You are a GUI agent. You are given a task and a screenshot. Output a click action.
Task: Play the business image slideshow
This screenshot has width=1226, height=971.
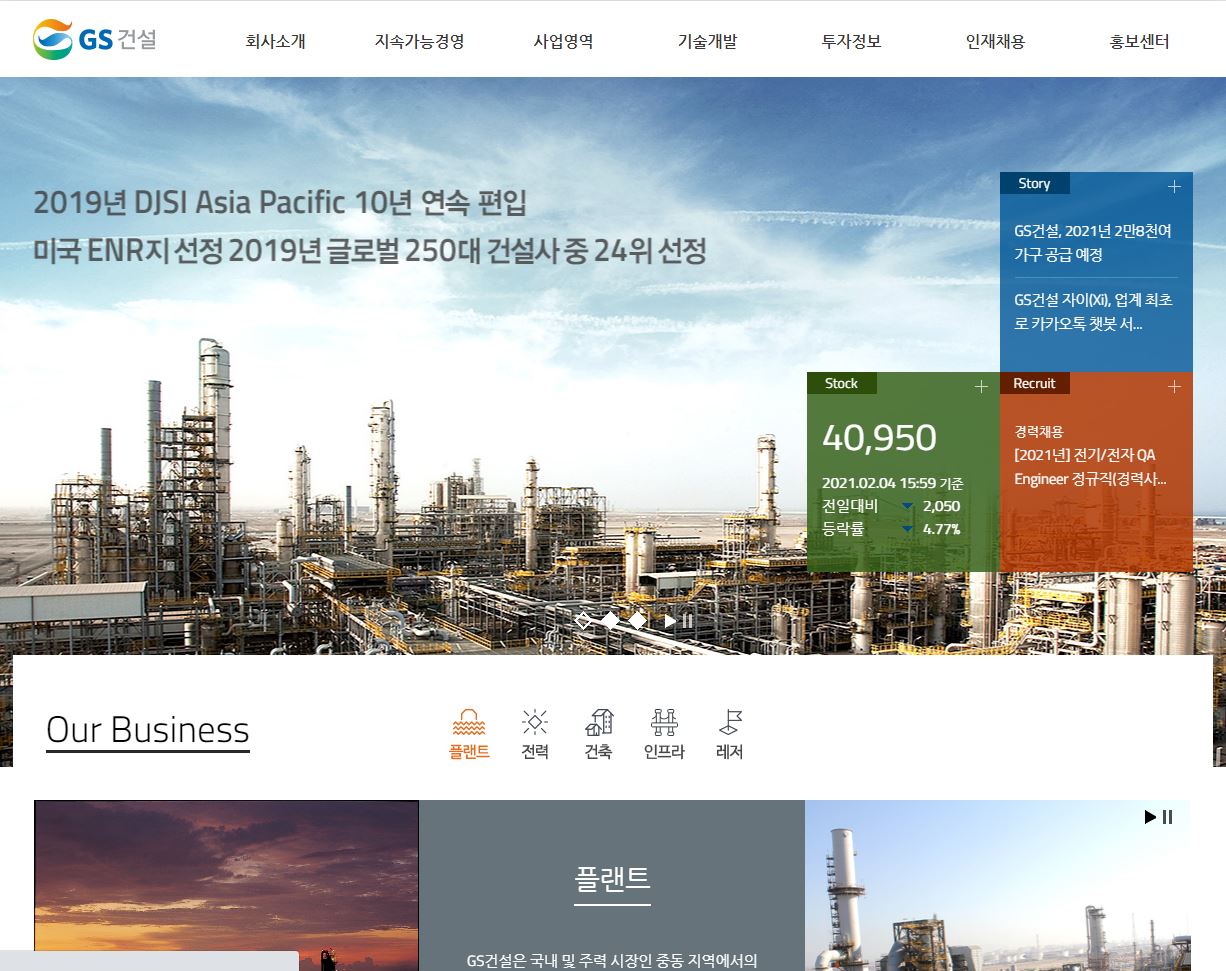click(x=1150, y=817)
